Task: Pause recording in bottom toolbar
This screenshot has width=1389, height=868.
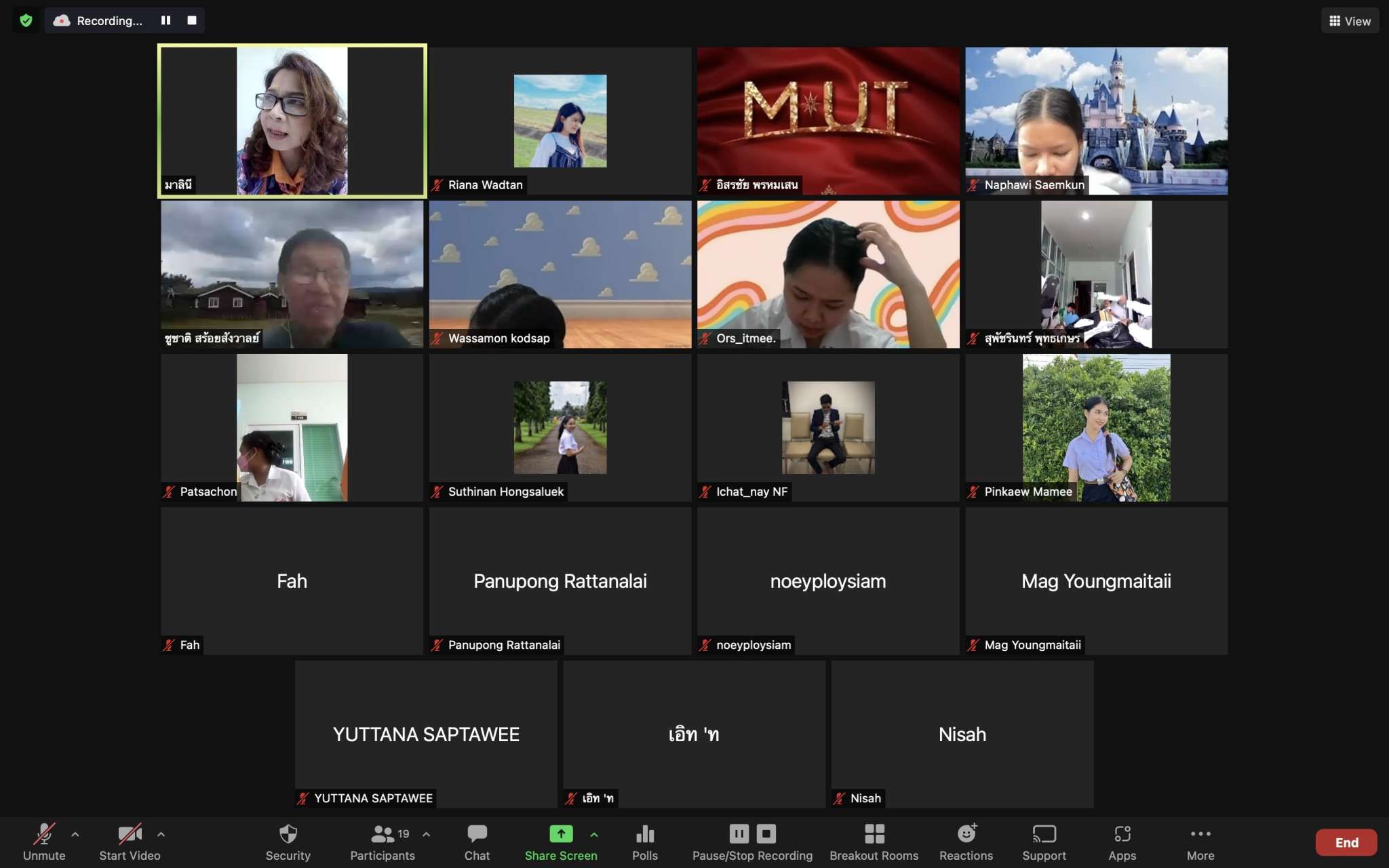Action: (x=739, y=833)
